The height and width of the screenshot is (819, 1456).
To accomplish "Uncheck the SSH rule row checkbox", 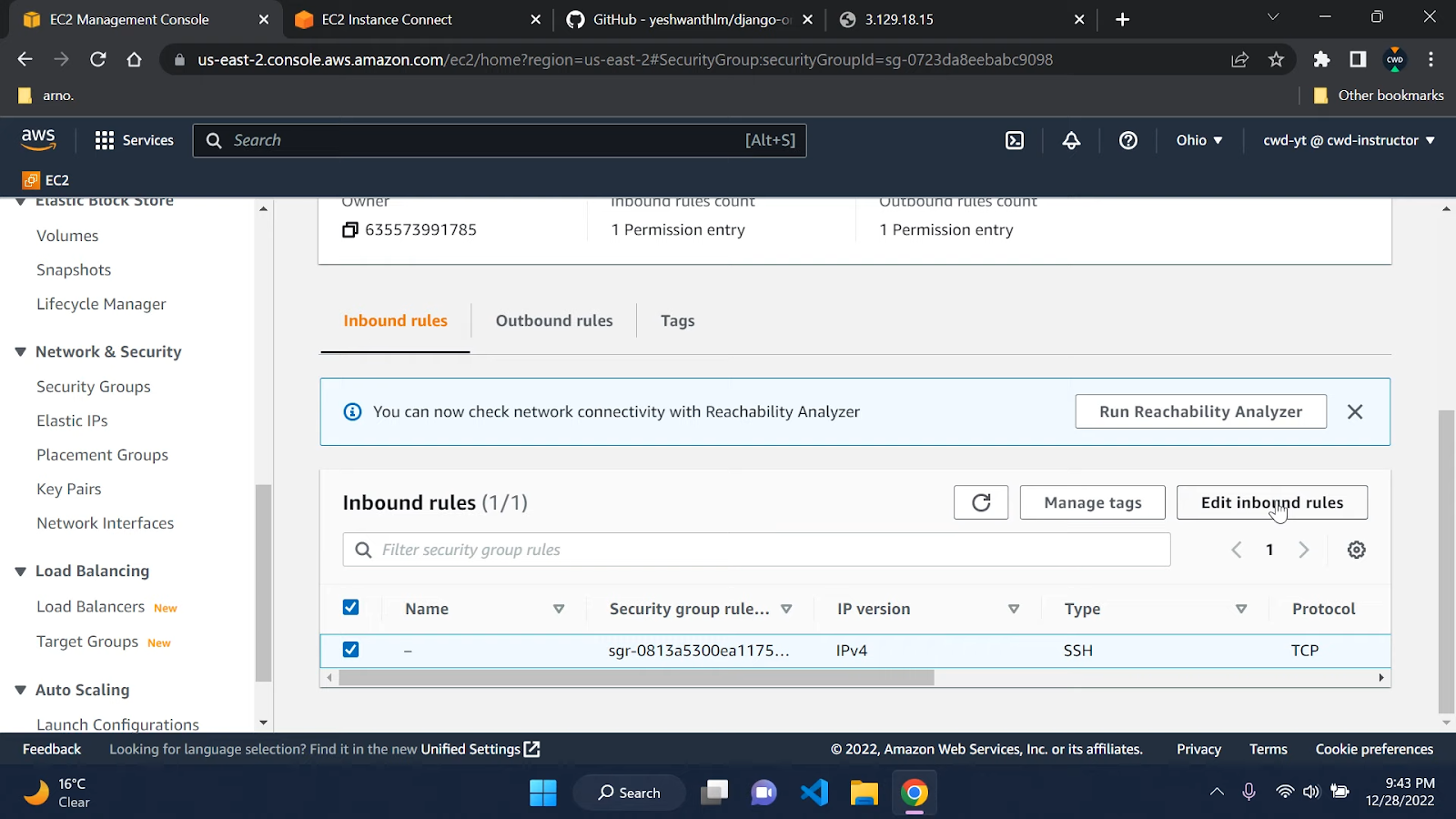I will click(350, 650).
